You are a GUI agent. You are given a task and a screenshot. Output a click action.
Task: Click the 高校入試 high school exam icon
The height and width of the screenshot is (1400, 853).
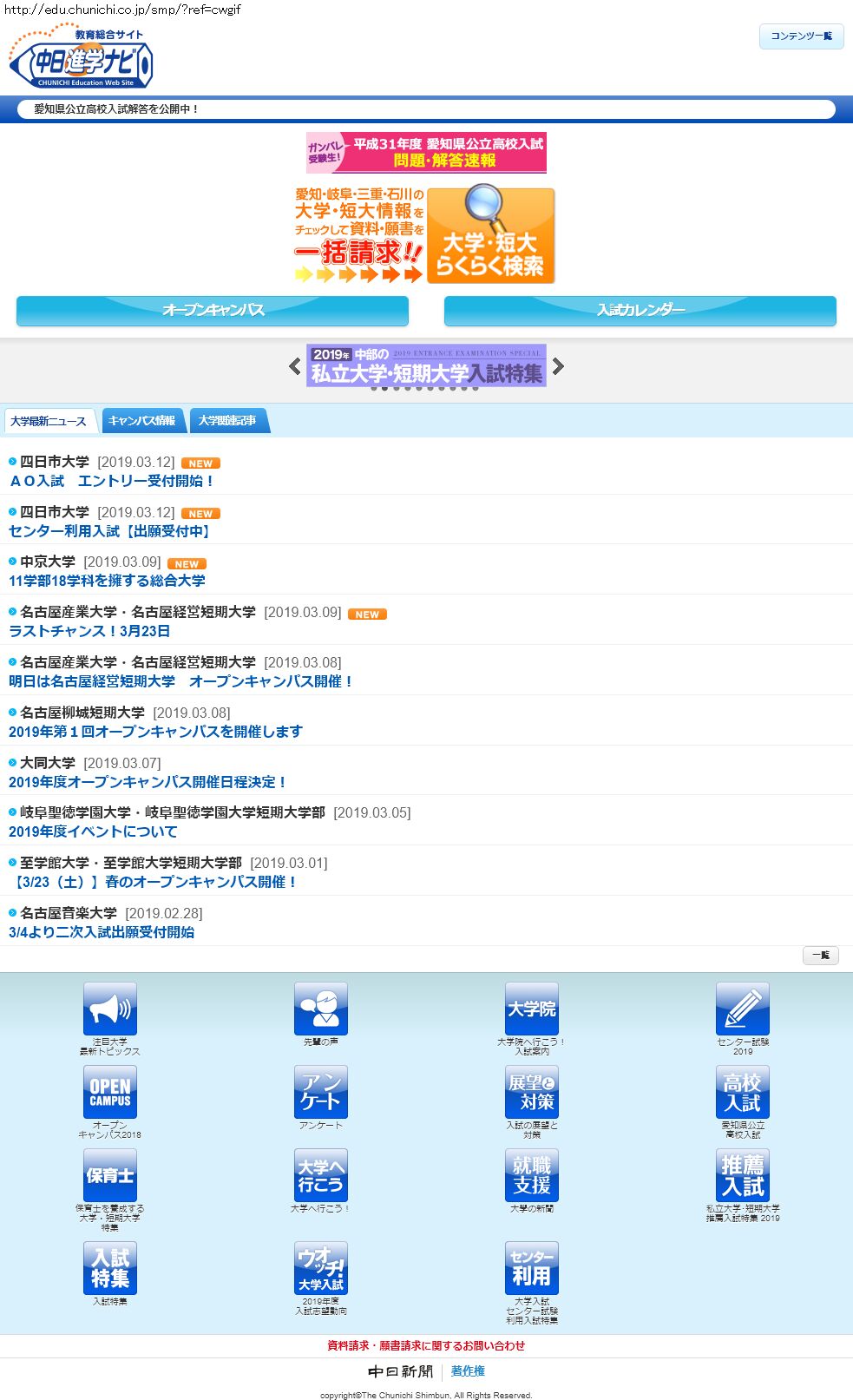pyautogui.click(x=742, y=1092)
